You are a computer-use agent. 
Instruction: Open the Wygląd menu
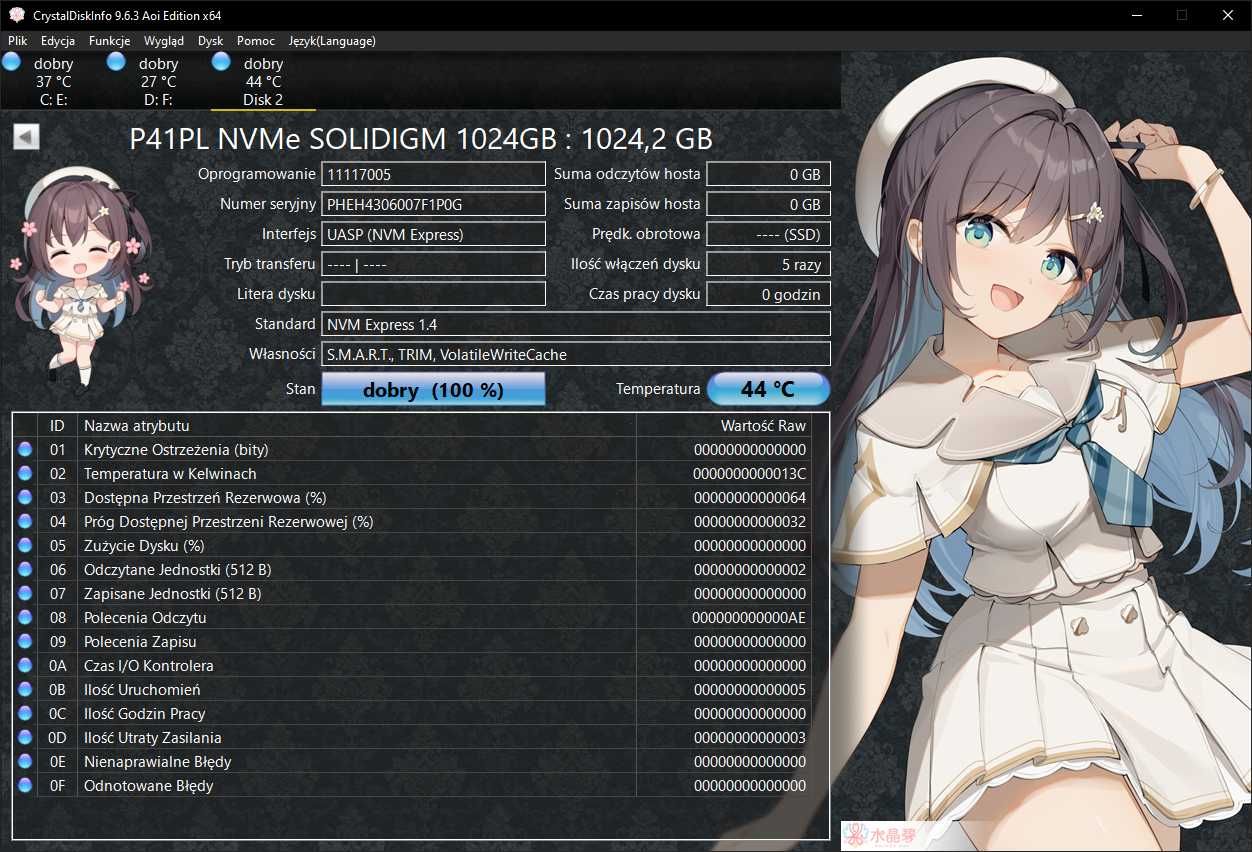point(164,41)
